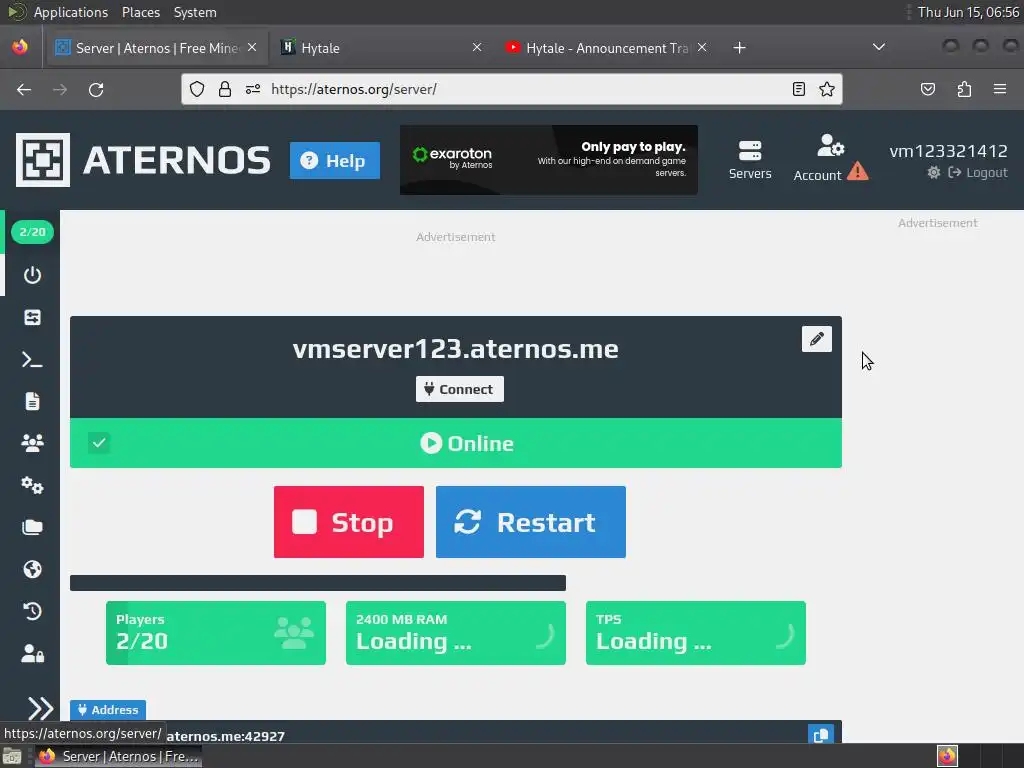Screen dimensions: 1024x768
Task: Open the Files folder icon in sidebar
Action: pos(32,527)
